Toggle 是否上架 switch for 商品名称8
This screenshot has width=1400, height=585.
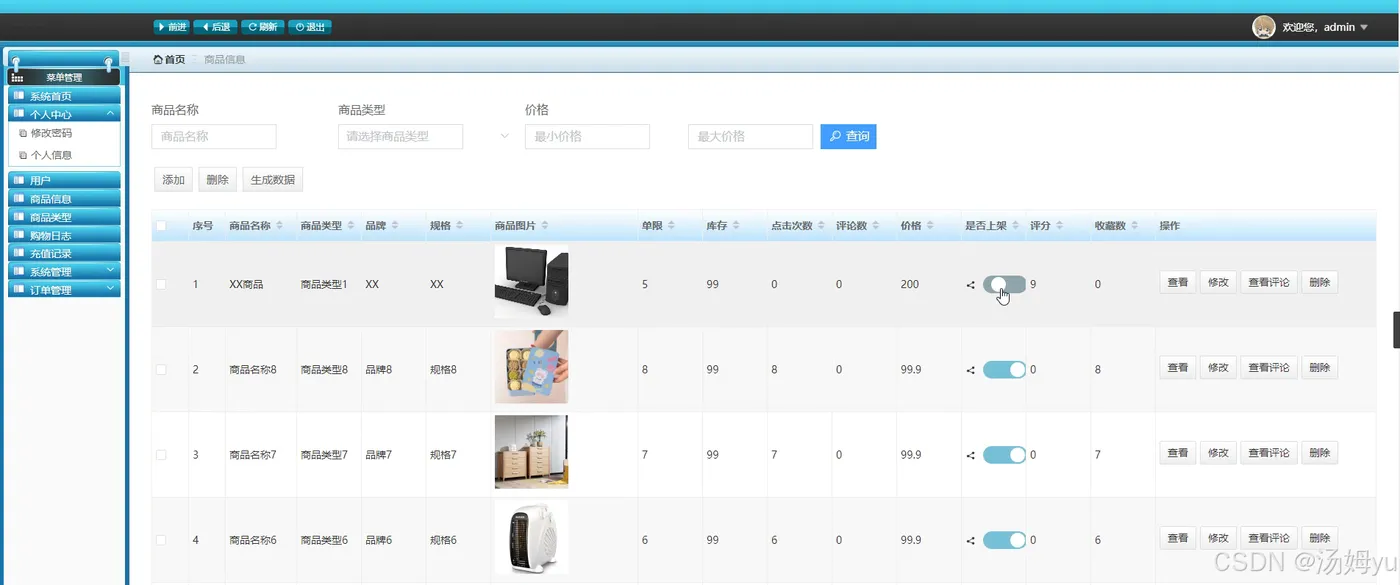pyautogui.click(x=1004, y=369)
